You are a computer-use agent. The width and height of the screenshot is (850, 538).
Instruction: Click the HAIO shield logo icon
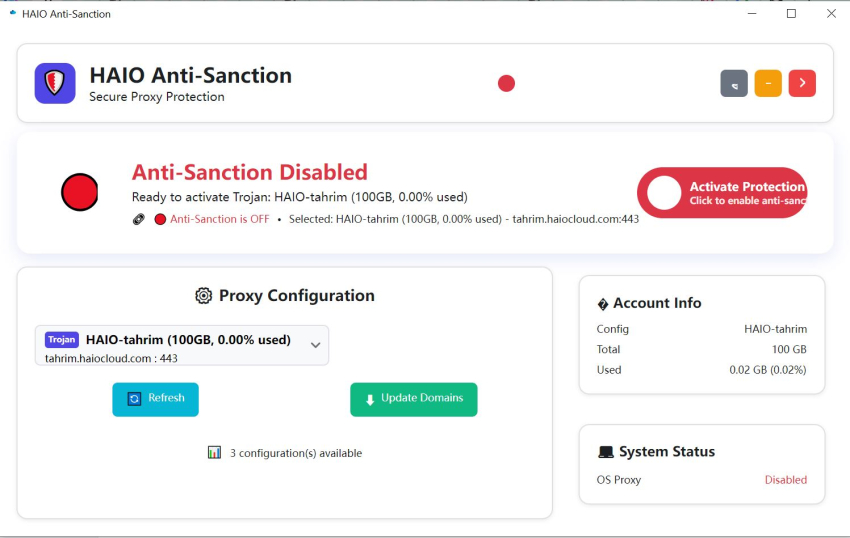click(x=55, y=83)
